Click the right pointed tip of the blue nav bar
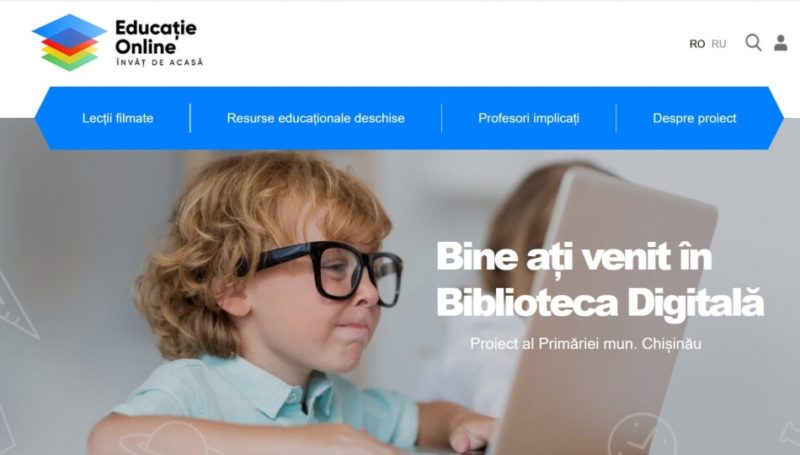Screen dimensions: 800x455 776,118
